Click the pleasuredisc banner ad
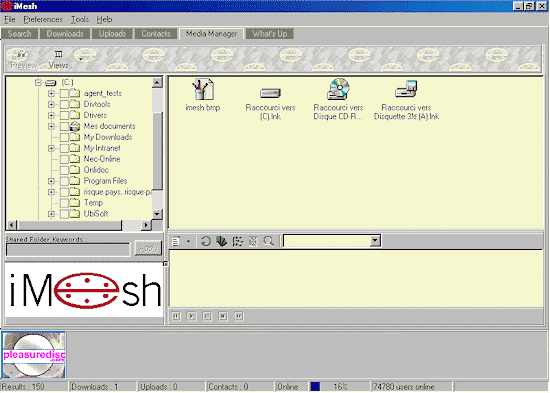The image size is (550, 393). [34, 355]
